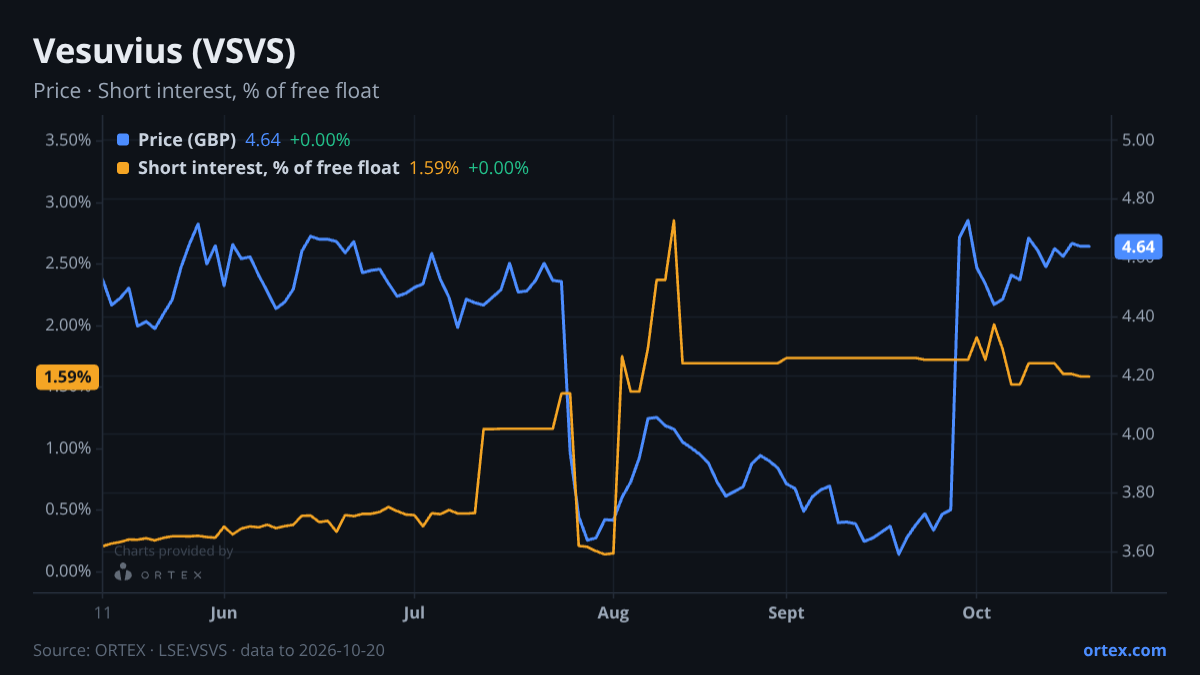
Task: Click the Sept x-axis label
Action: pyautogui.click(x=787, y=612)
